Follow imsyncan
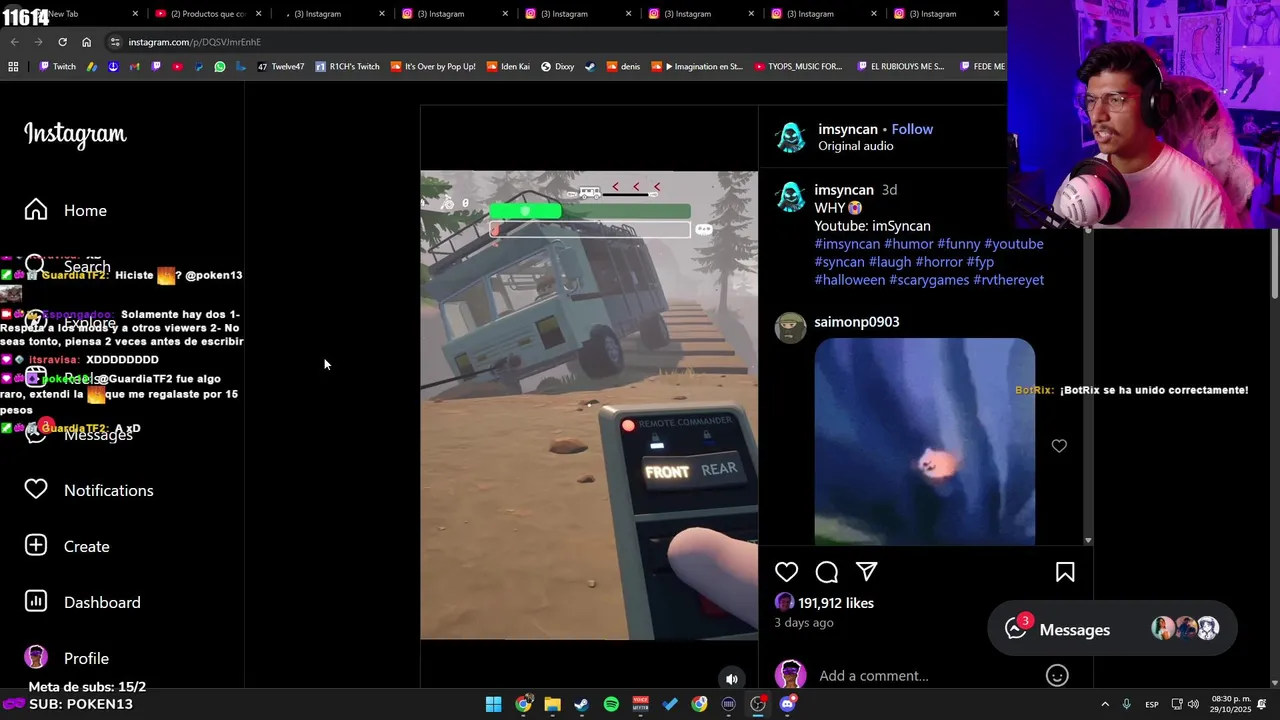Image resolution: width=1280 pixels, height=720 pixels. coord(912,129)
